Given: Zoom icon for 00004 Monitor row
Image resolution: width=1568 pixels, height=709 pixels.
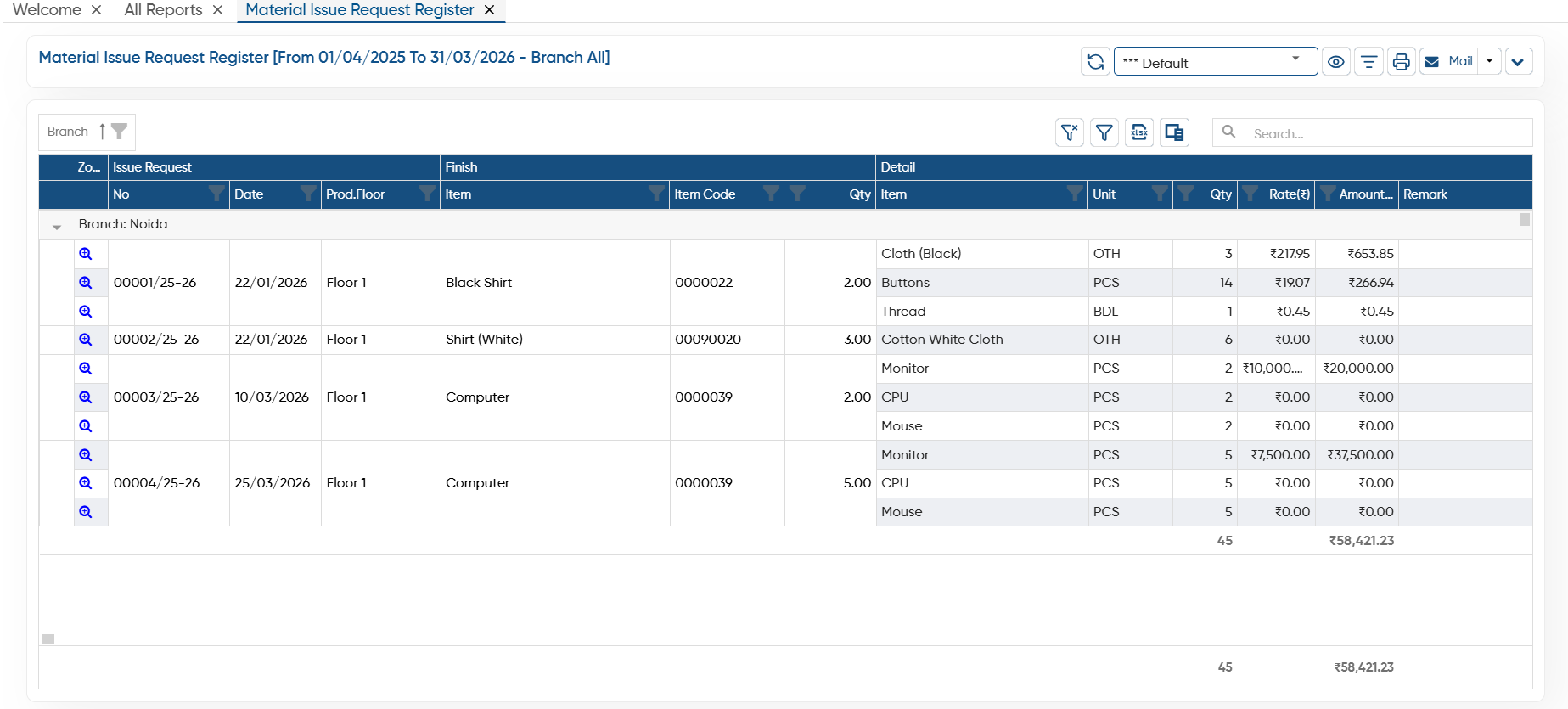Looking at the screenshot, I should click(x=86, y=455).
